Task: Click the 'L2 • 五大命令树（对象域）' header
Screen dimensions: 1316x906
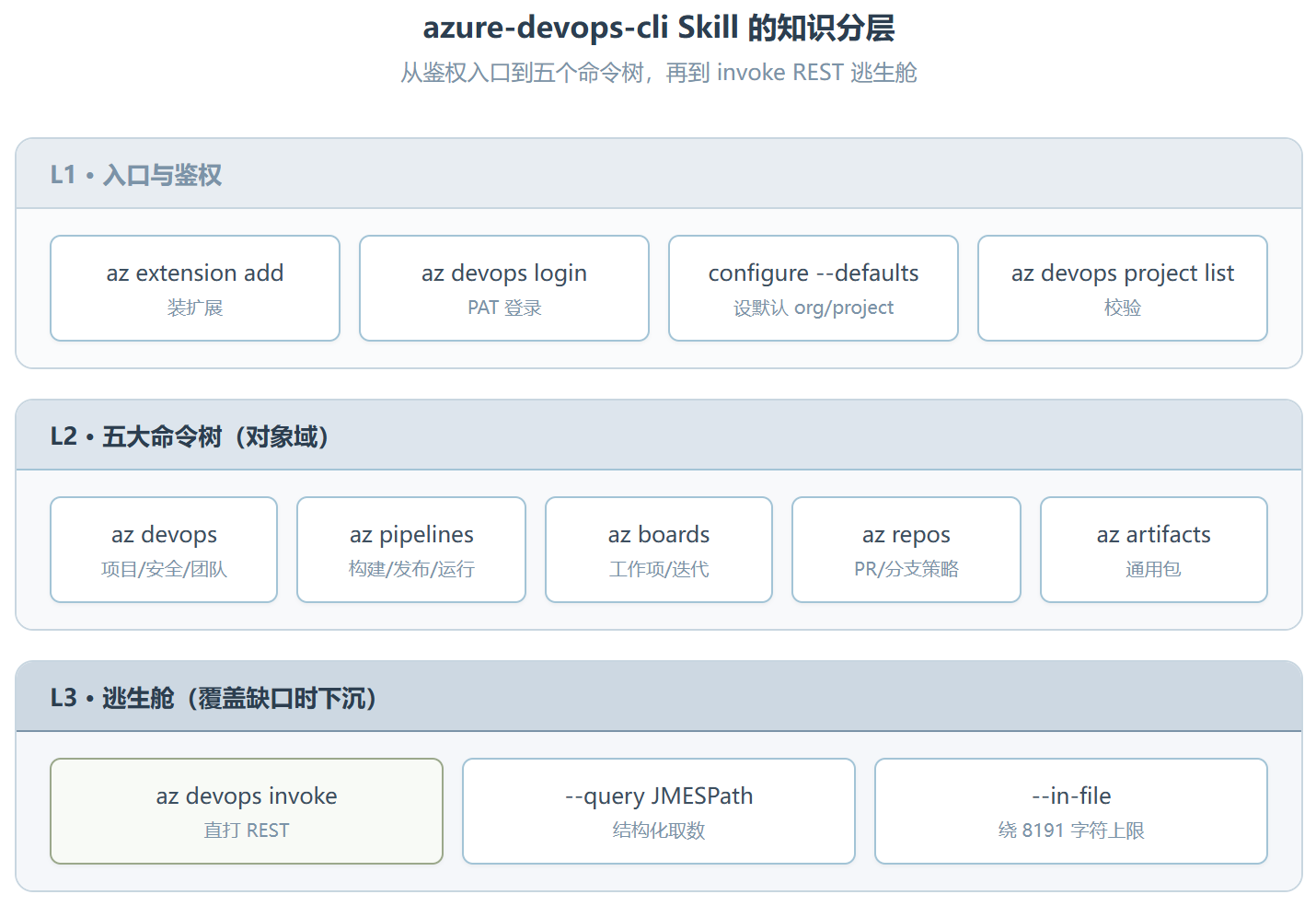Action: 659,436
